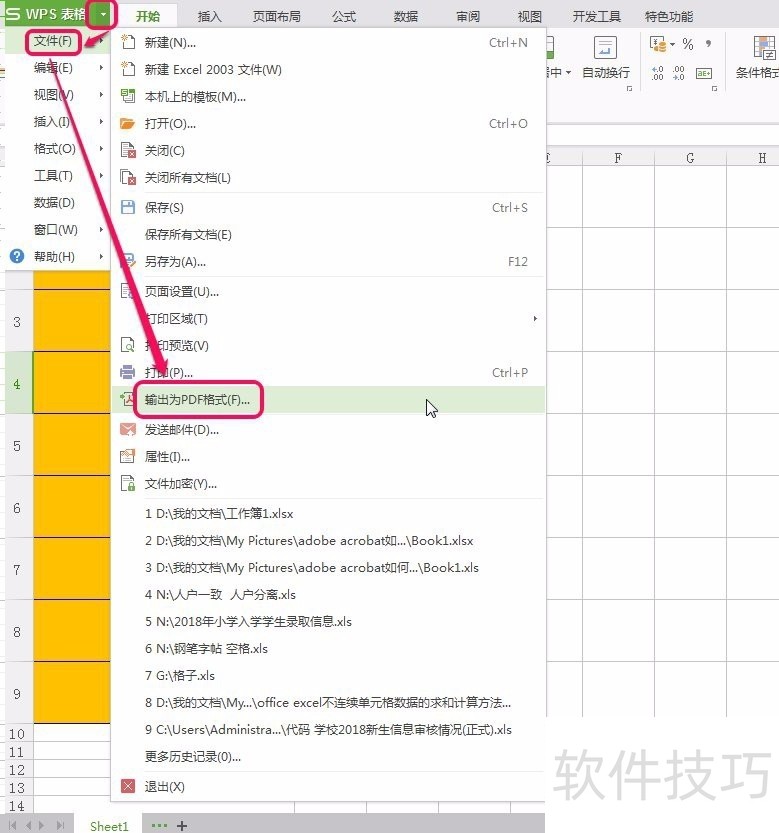
Task: Open recent file 2 Book1.xlsx
Action: (328, 540)
